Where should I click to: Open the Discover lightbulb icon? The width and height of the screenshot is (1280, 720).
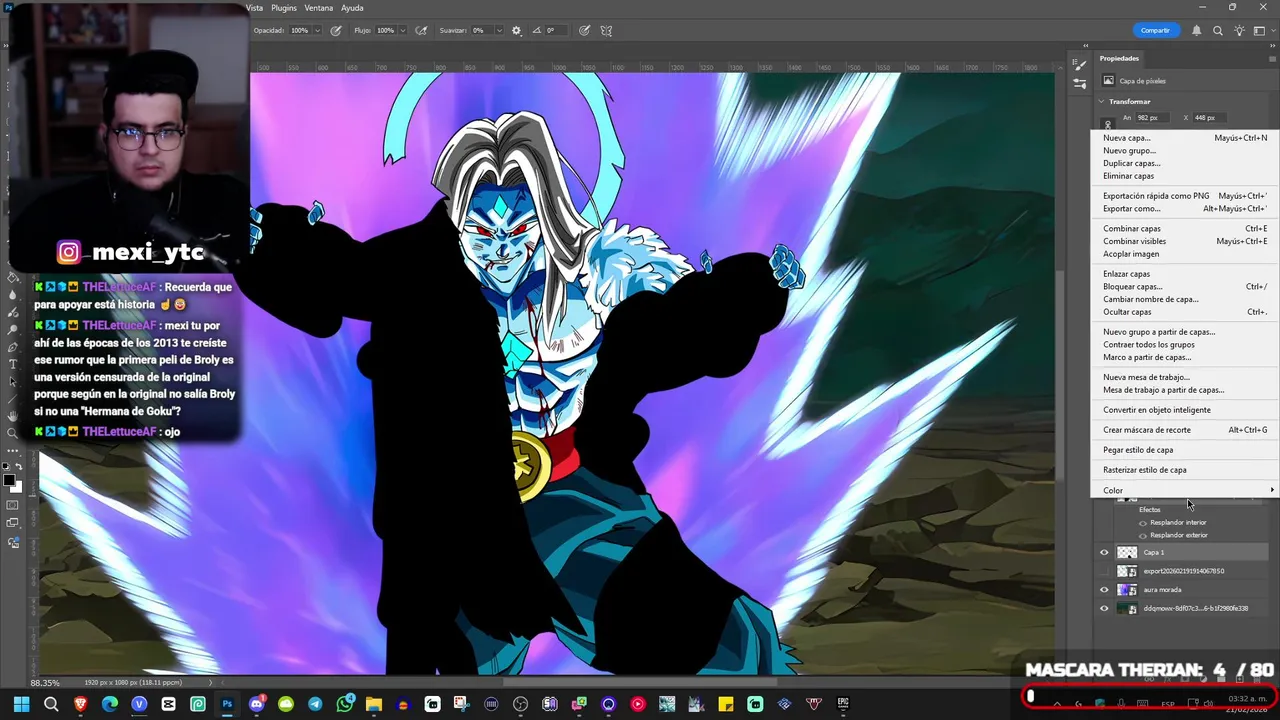point(1238,30)
